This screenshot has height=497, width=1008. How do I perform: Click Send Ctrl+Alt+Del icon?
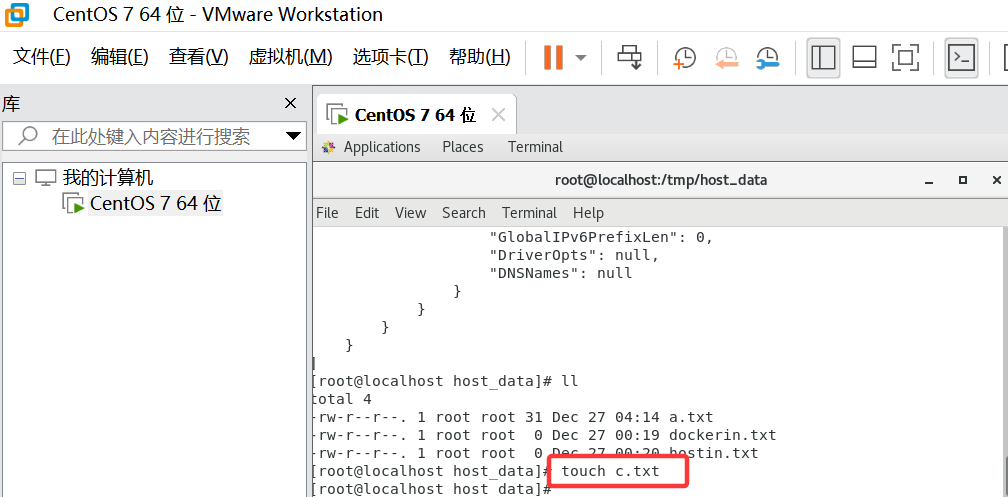click(x=629, y=58)
